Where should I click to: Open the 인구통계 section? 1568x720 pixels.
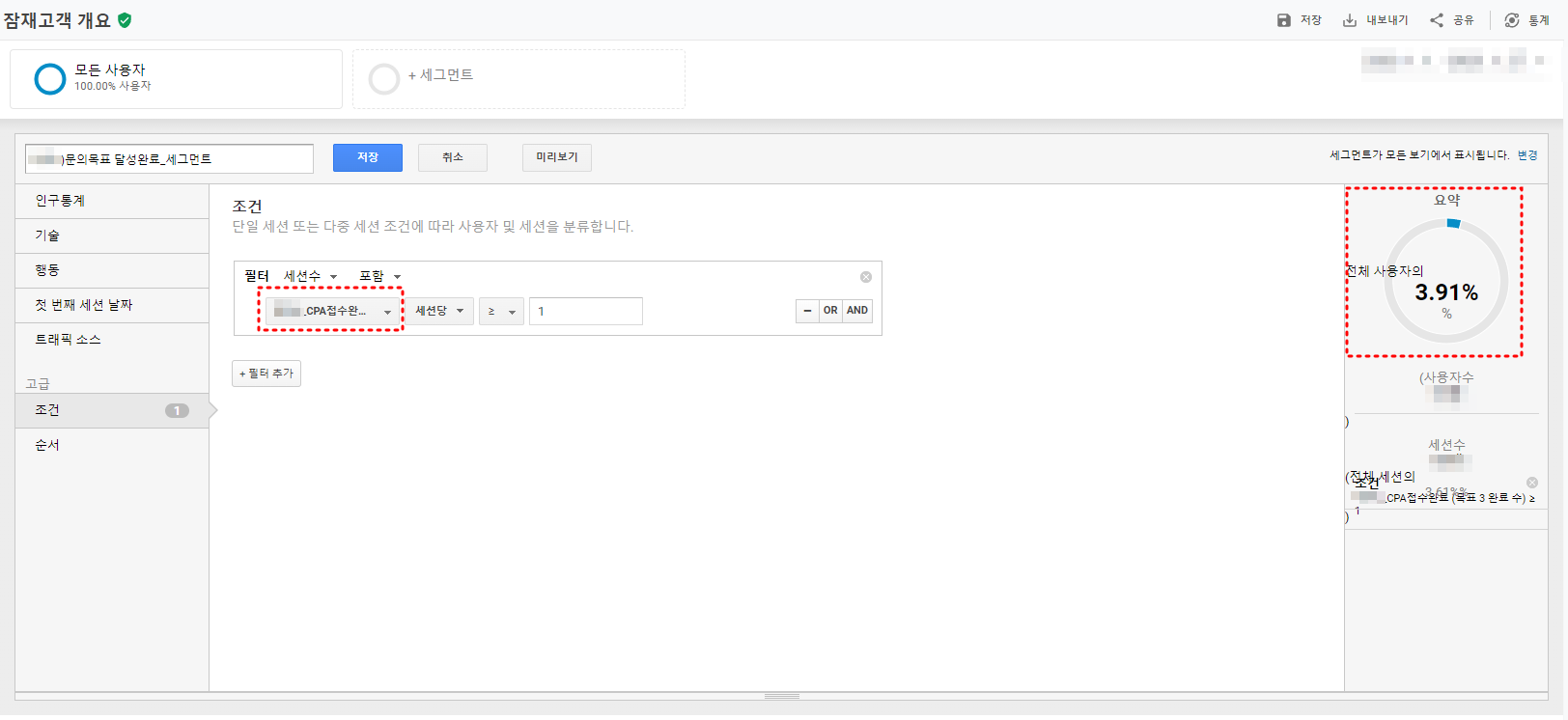[x=112, y=201]
